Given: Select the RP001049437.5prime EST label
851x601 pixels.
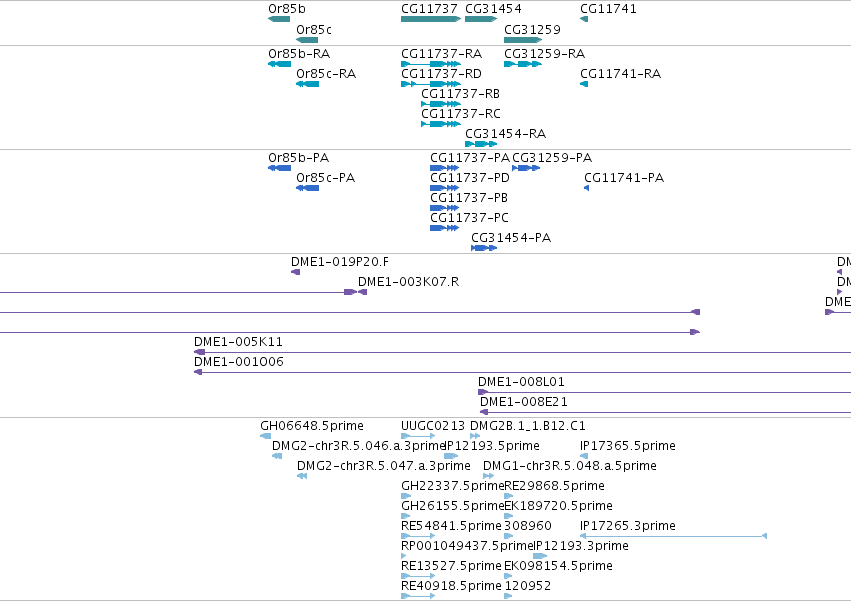Looking at the screenshot, I should (467, 547).
